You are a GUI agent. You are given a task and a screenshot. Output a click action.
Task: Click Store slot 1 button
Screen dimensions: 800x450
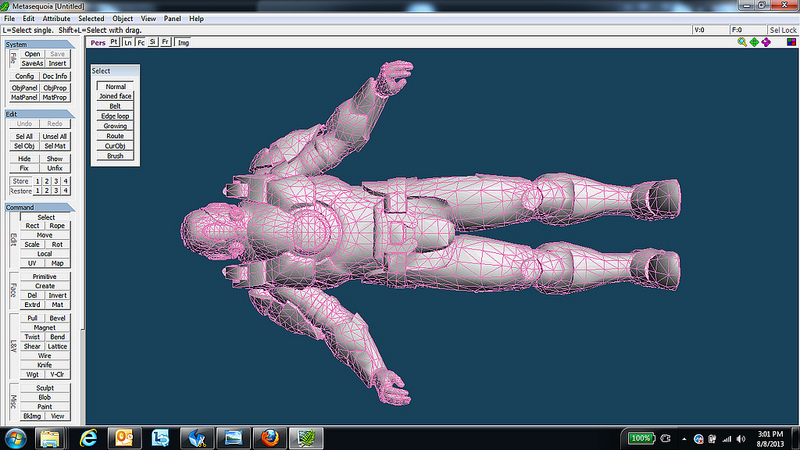coord(37,181)
